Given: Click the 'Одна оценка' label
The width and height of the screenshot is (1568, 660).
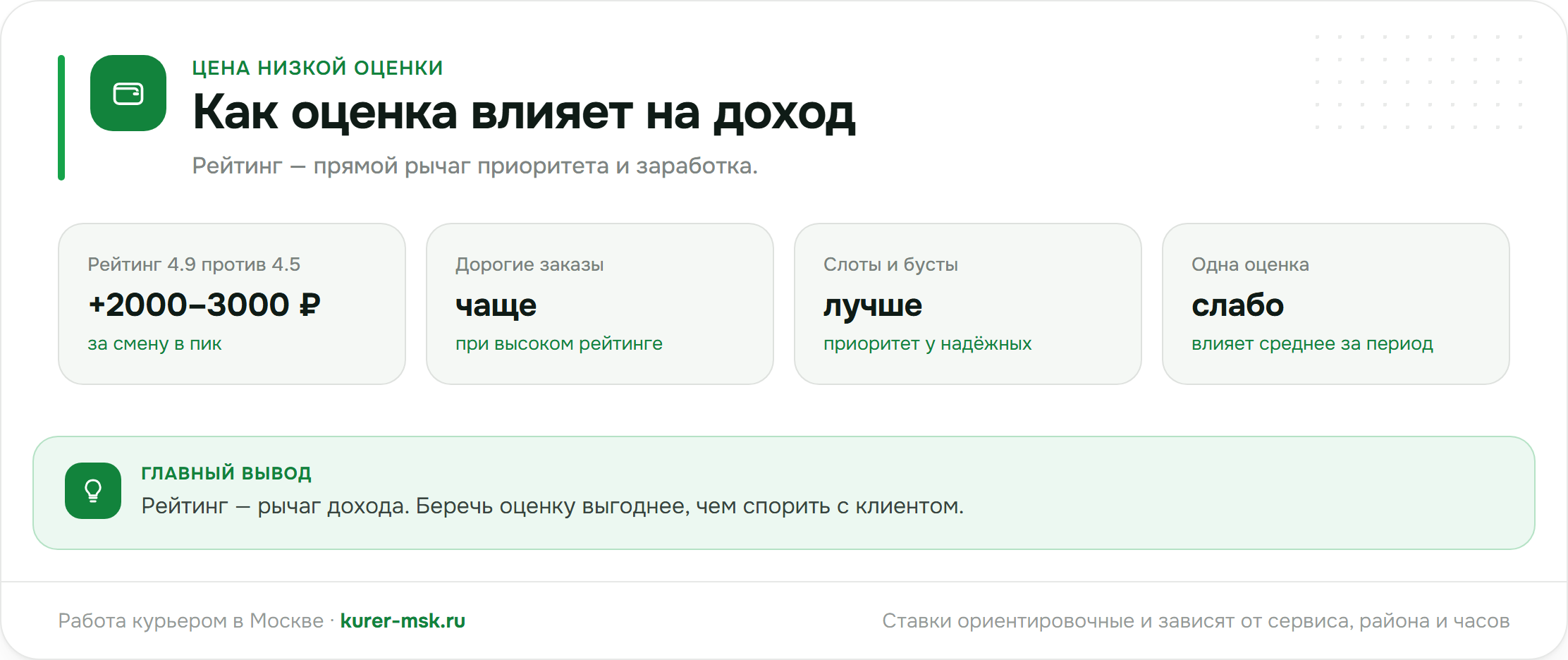Looking at the screenshot, I should pos(1250,264).
